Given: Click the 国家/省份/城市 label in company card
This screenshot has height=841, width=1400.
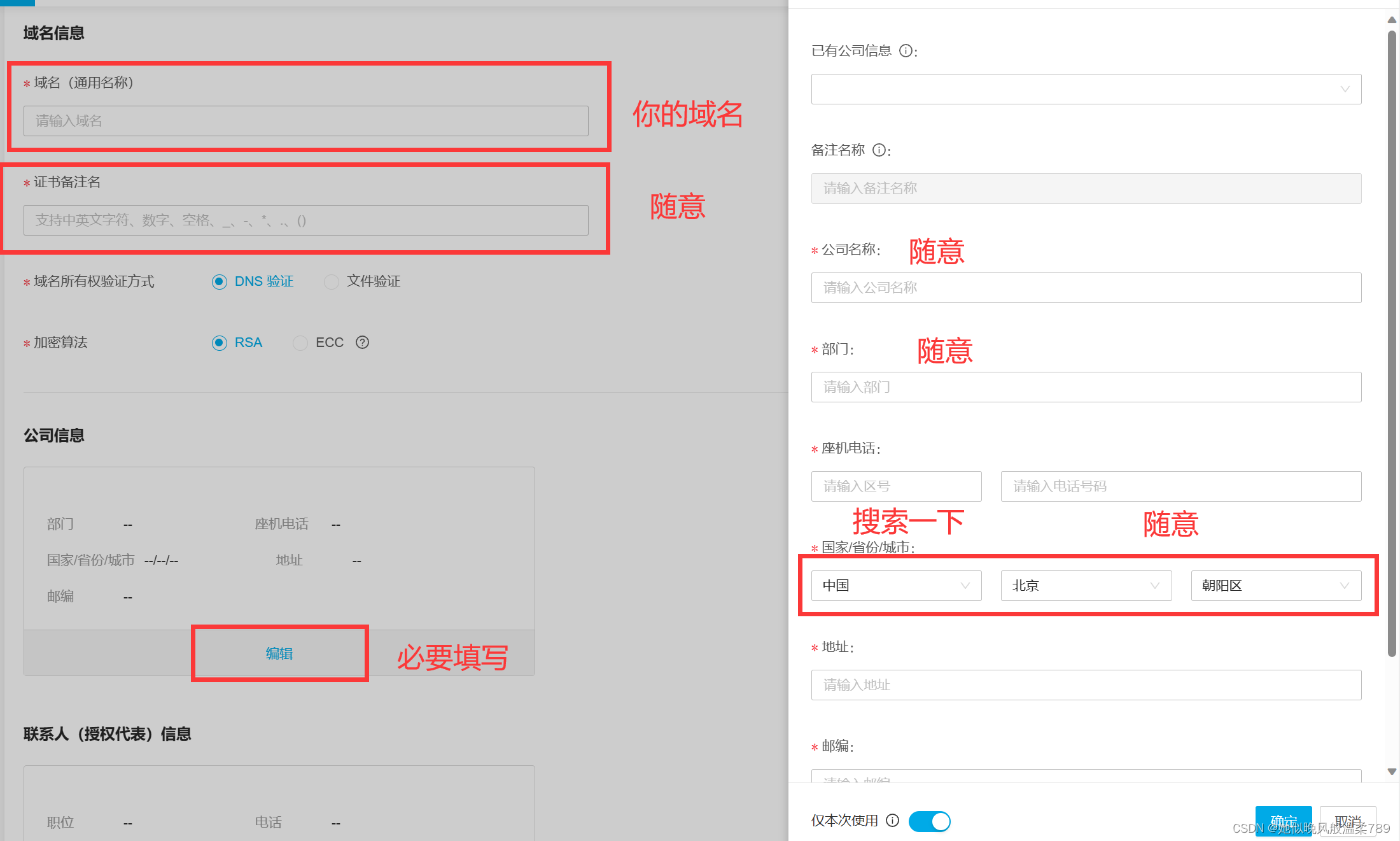Looking at the screenshot, I should coord(90,560).
